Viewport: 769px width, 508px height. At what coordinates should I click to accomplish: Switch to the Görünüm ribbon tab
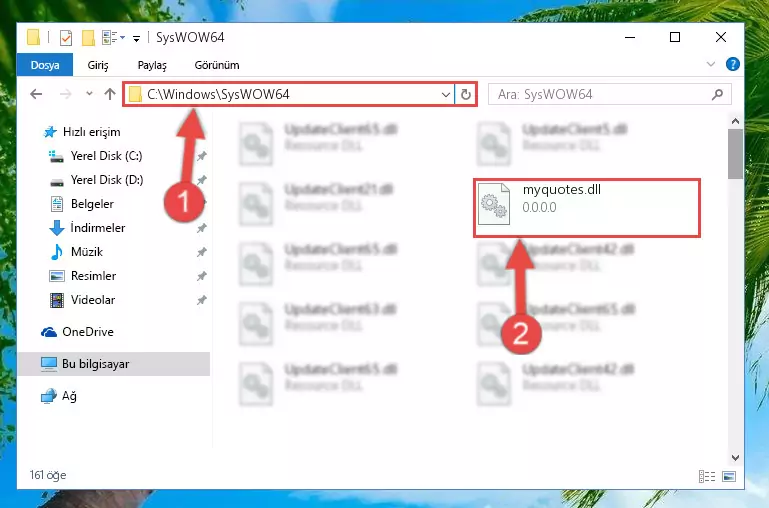click(x=217, y=65)
